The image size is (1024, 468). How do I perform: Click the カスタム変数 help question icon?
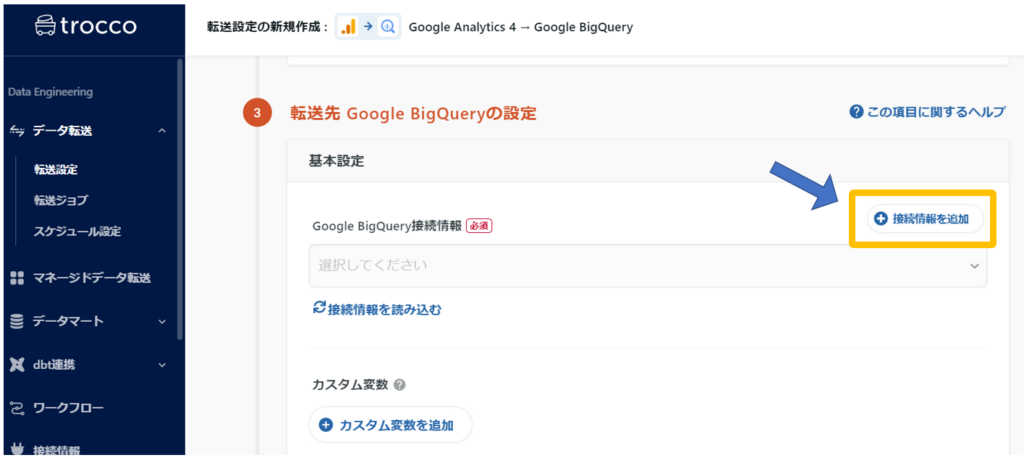click(399, 385)
